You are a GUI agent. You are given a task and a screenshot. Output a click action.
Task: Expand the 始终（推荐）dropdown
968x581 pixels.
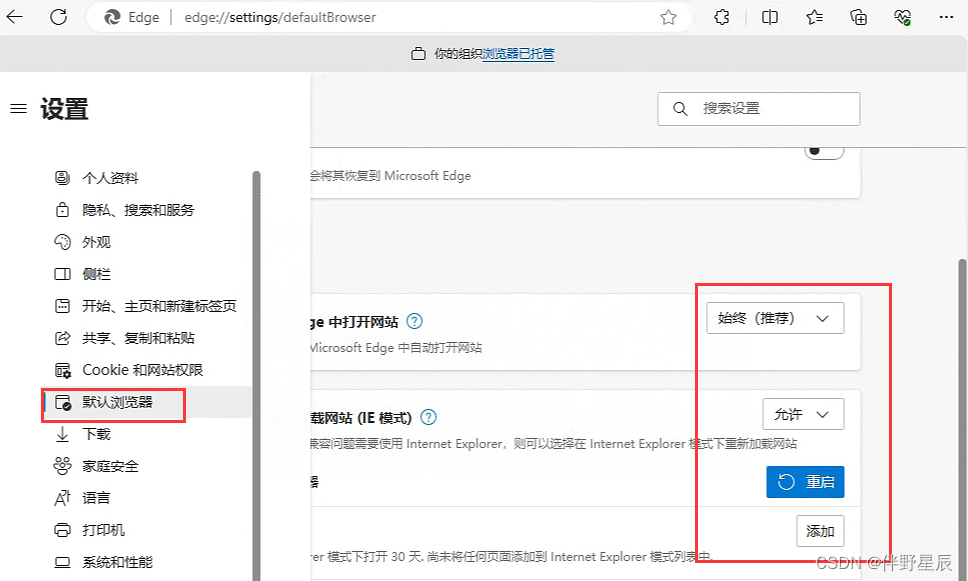tap(775, 318)
